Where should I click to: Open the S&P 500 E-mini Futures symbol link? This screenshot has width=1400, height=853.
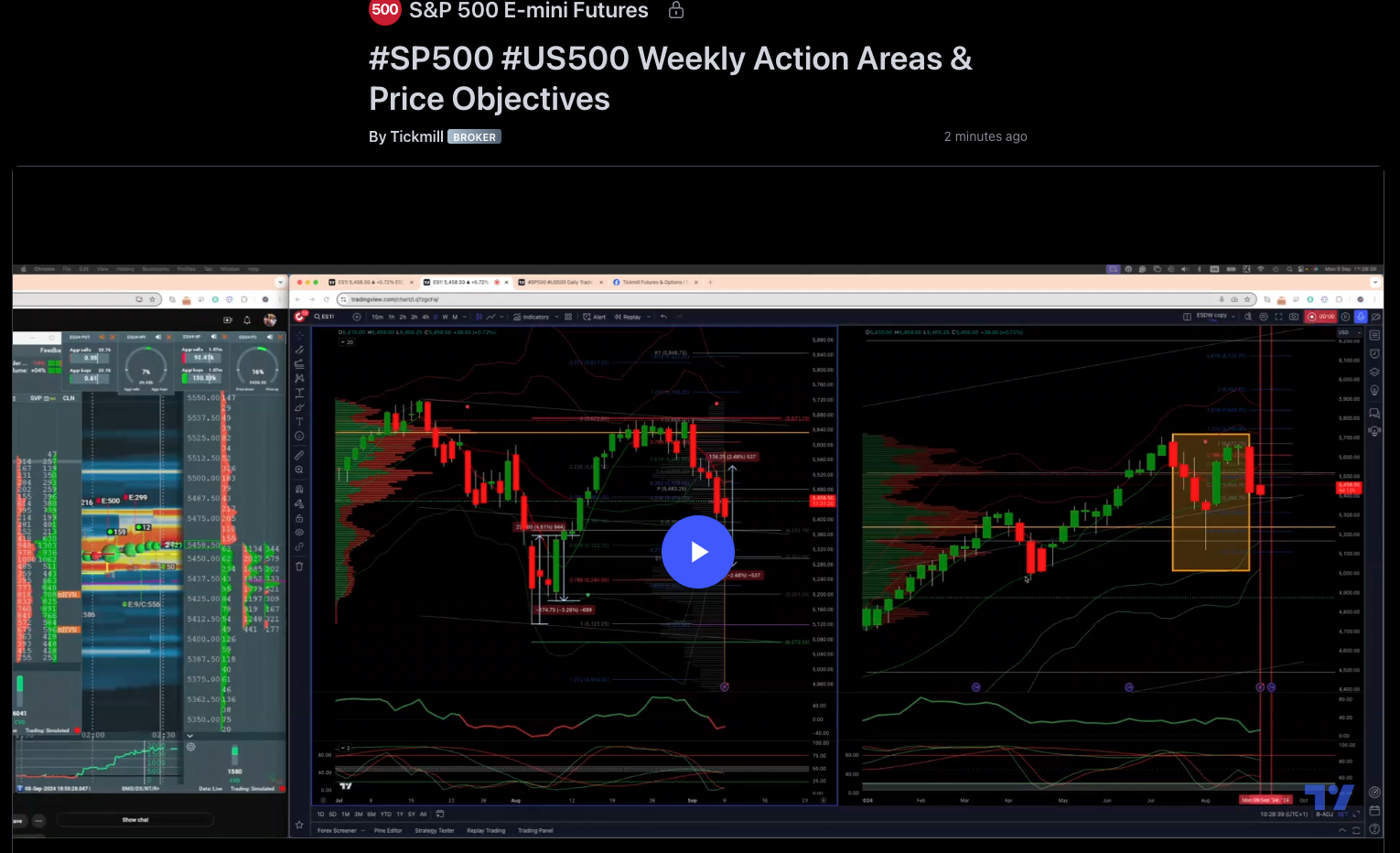[528, 11]
